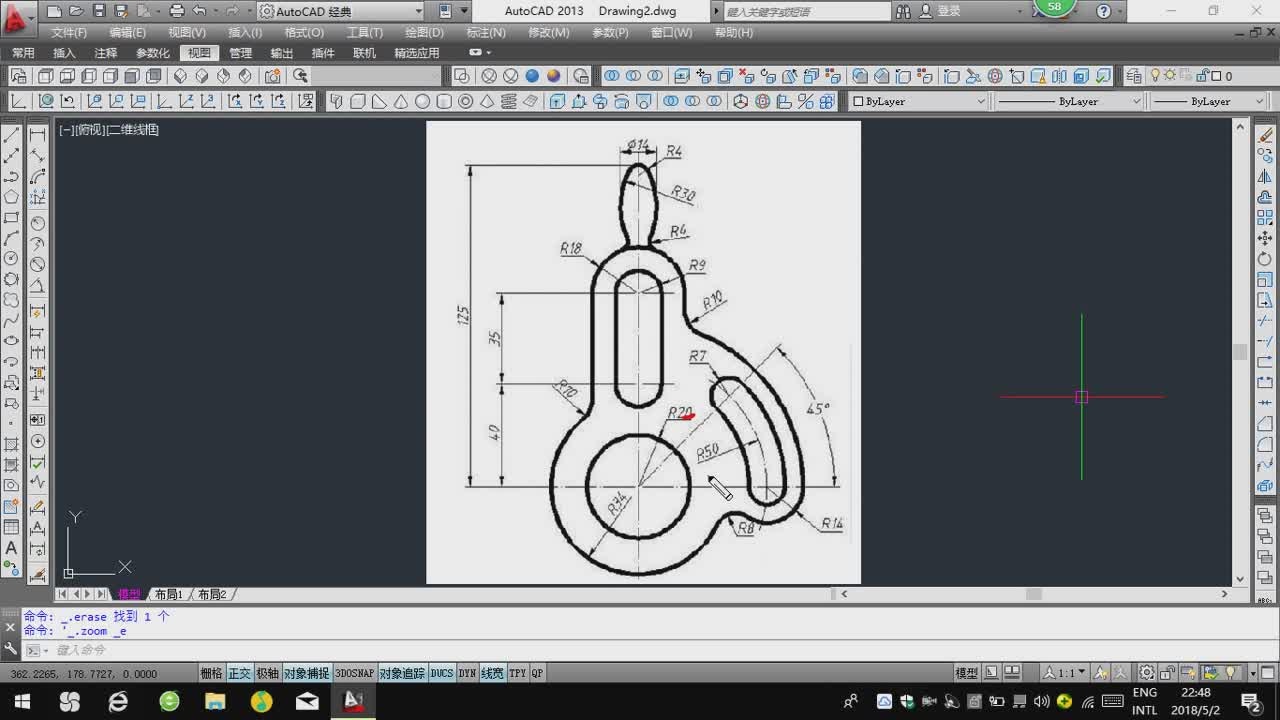Click the workspace switching gear icon in status bar

1147,673
